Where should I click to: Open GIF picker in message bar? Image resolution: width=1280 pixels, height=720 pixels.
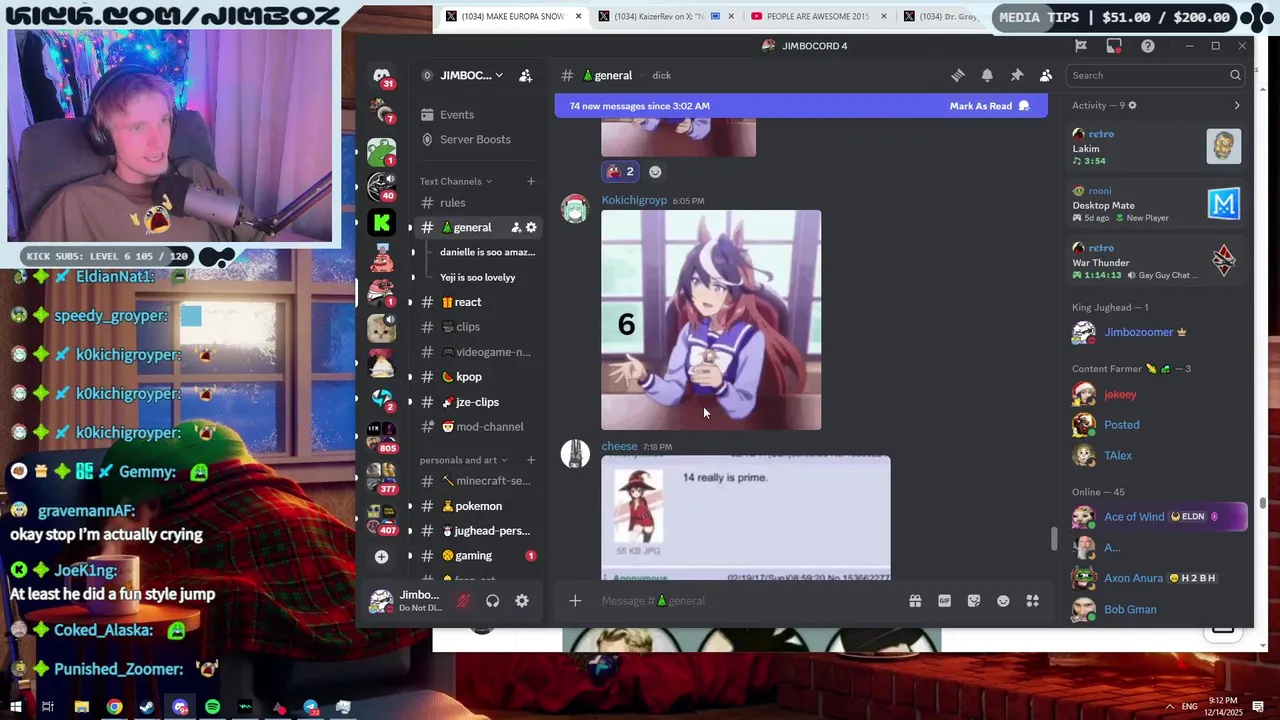[944, 601]
